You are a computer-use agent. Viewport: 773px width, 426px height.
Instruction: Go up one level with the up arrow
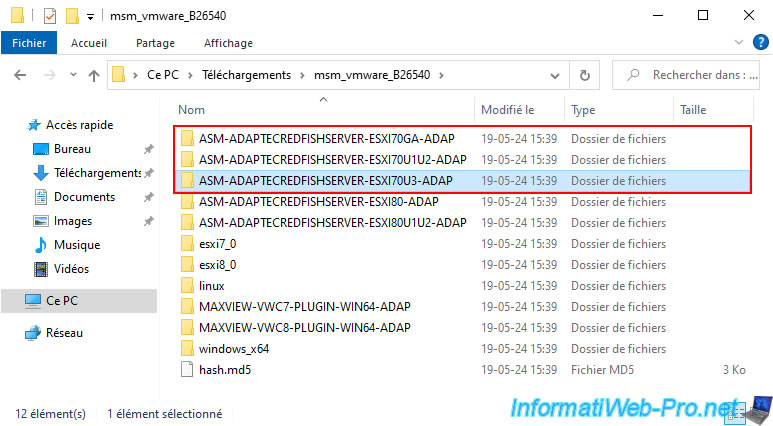[94, 75]
